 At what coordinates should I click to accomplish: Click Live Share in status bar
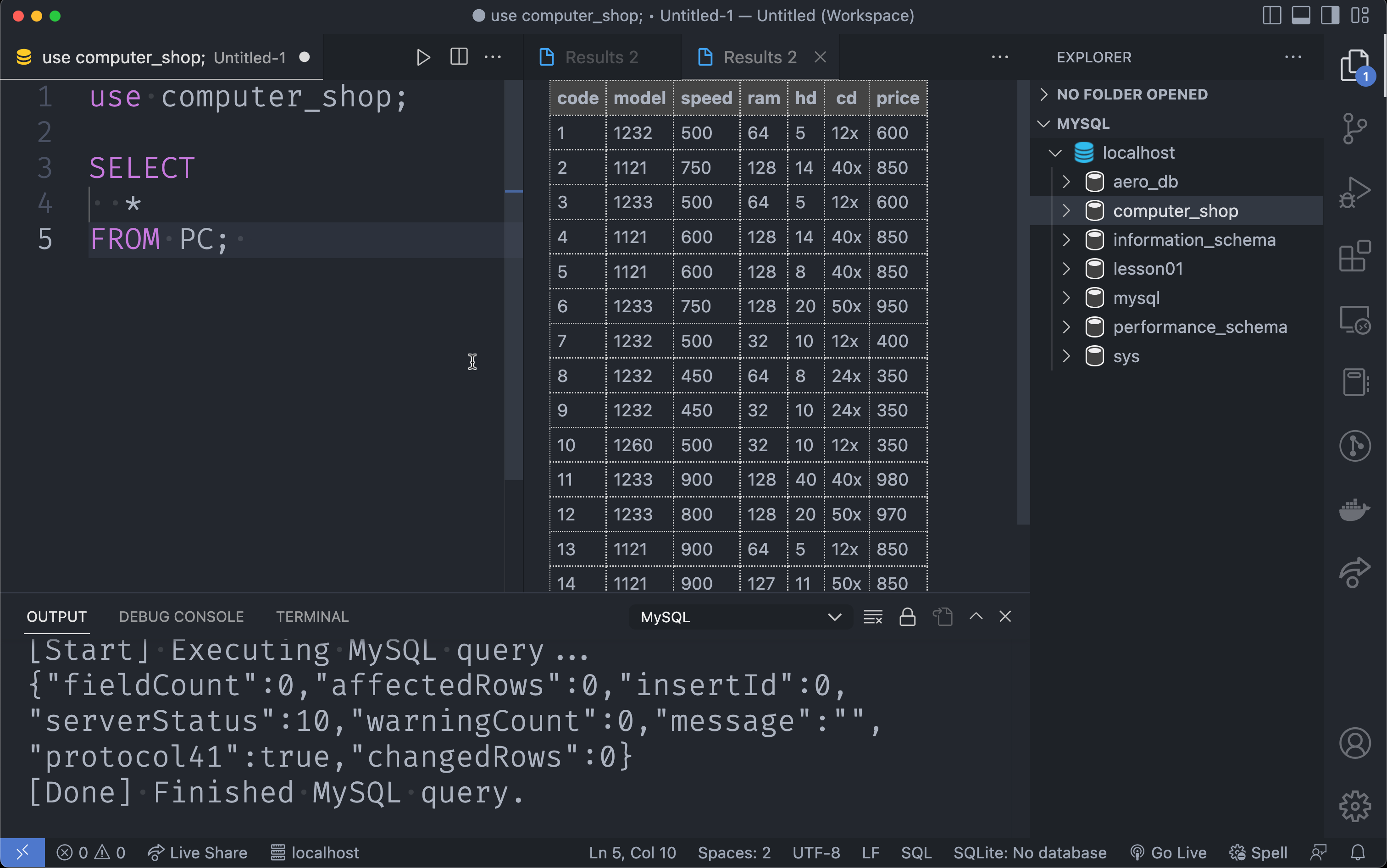[198, 853]
